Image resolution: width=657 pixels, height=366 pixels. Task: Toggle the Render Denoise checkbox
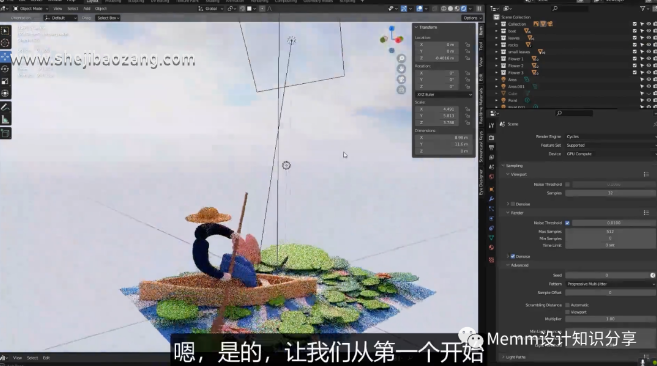tap(513, 256)
